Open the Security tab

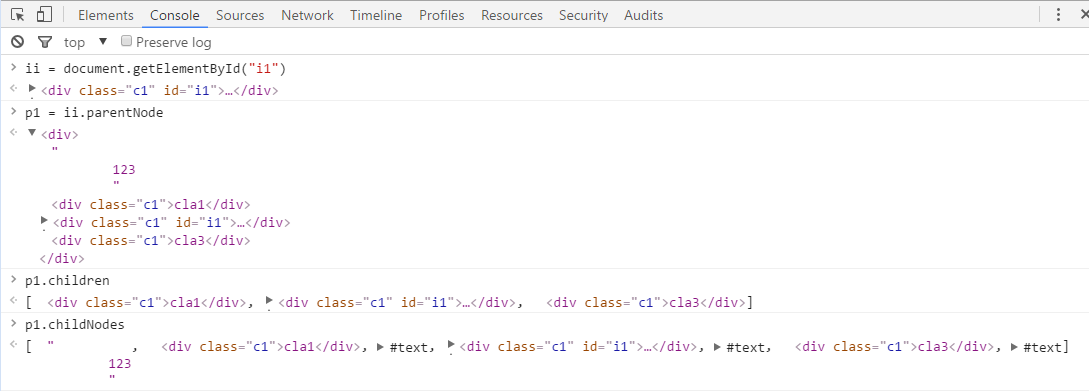(583, 15)
